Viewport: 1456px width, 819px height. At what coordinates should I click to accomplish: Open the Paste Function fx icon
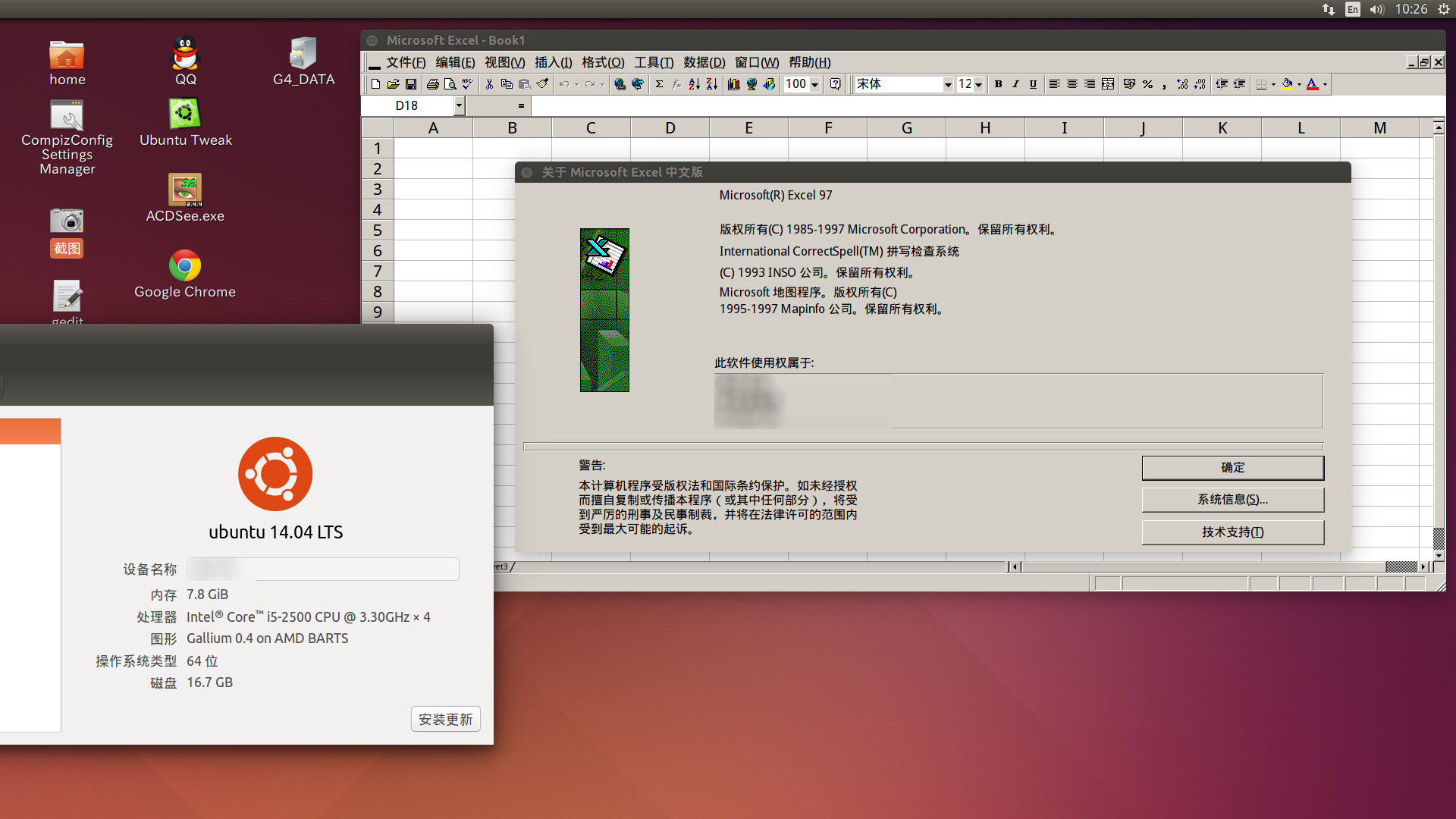pos(676,84)
